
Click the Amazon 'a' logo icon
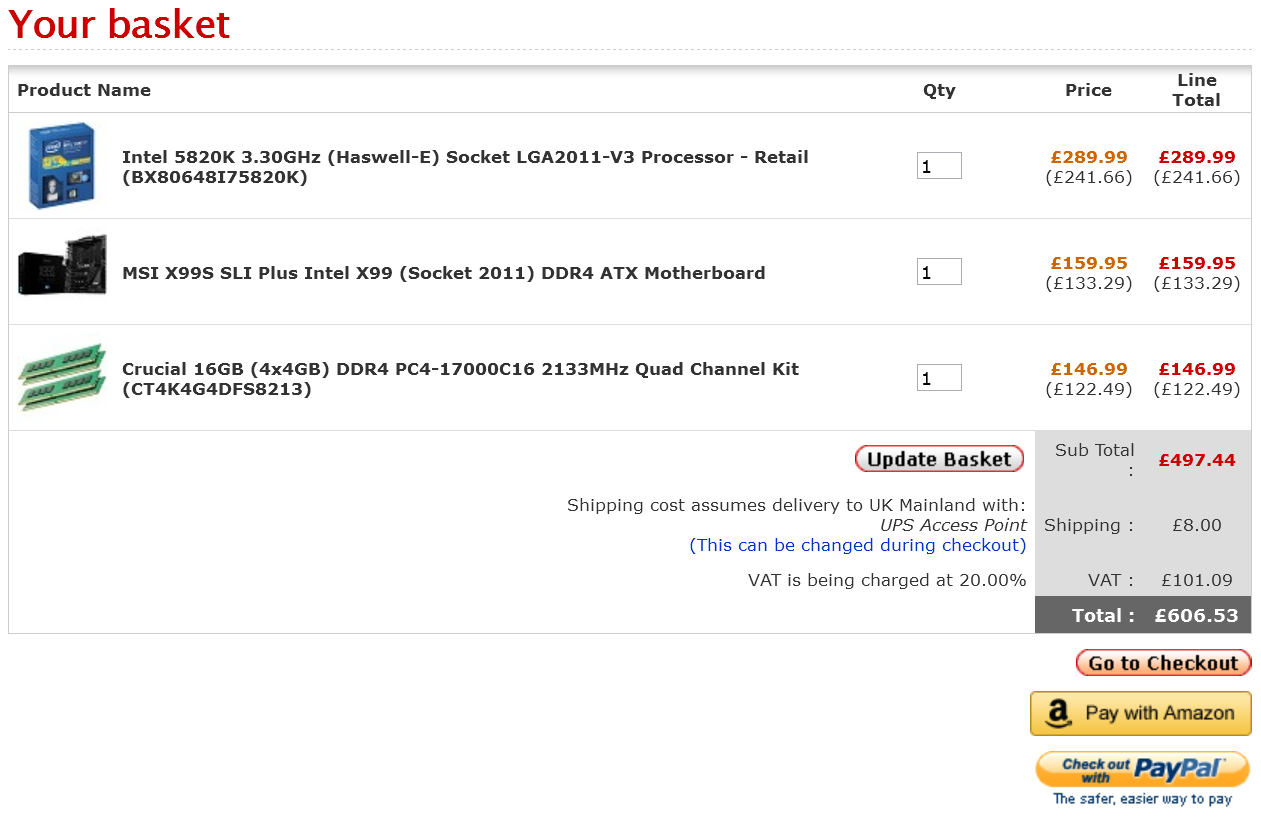1057,713
